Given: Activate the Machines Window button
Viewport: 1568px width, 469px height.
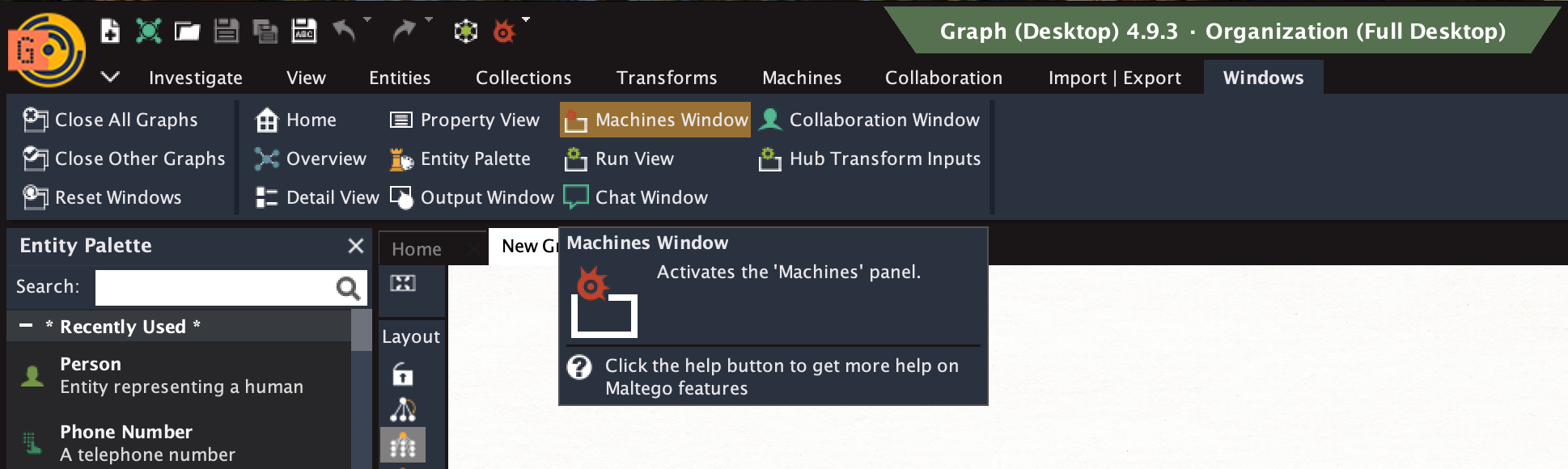Looking at the screenshot, I should (655, 120).
